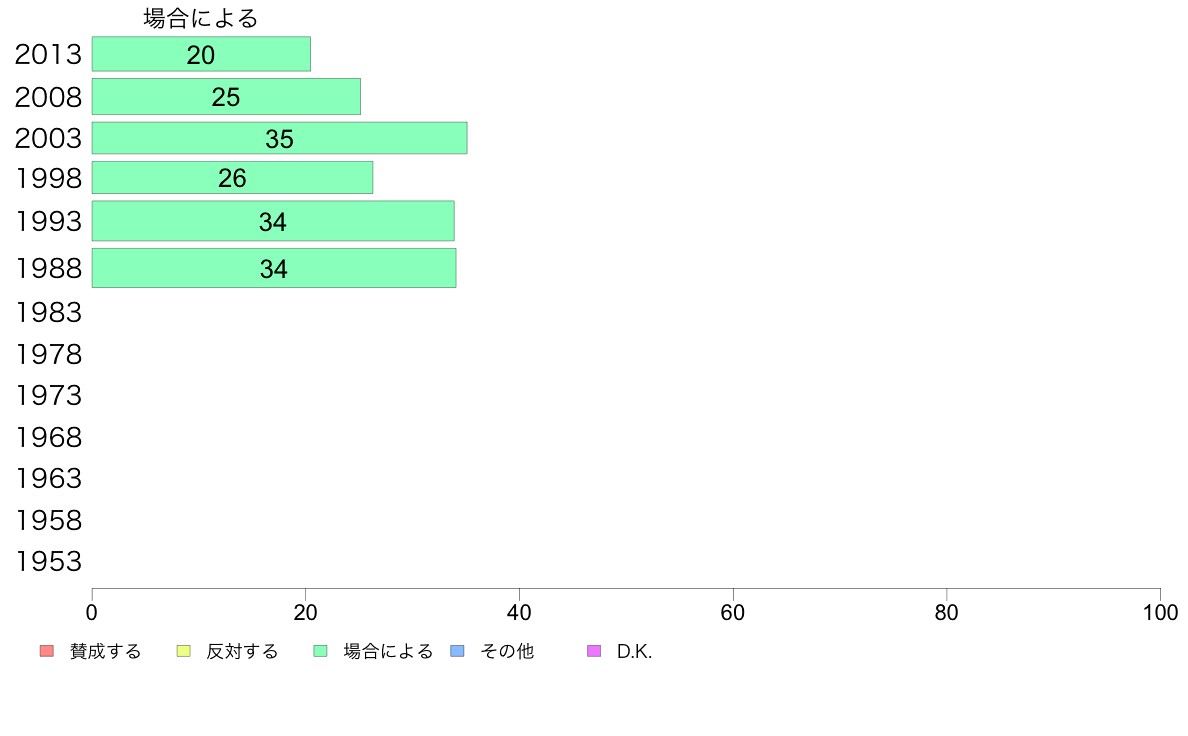Click the 1968 year label
The height and width of the screenshot is (736, 1188).
[x=48, y=437]
